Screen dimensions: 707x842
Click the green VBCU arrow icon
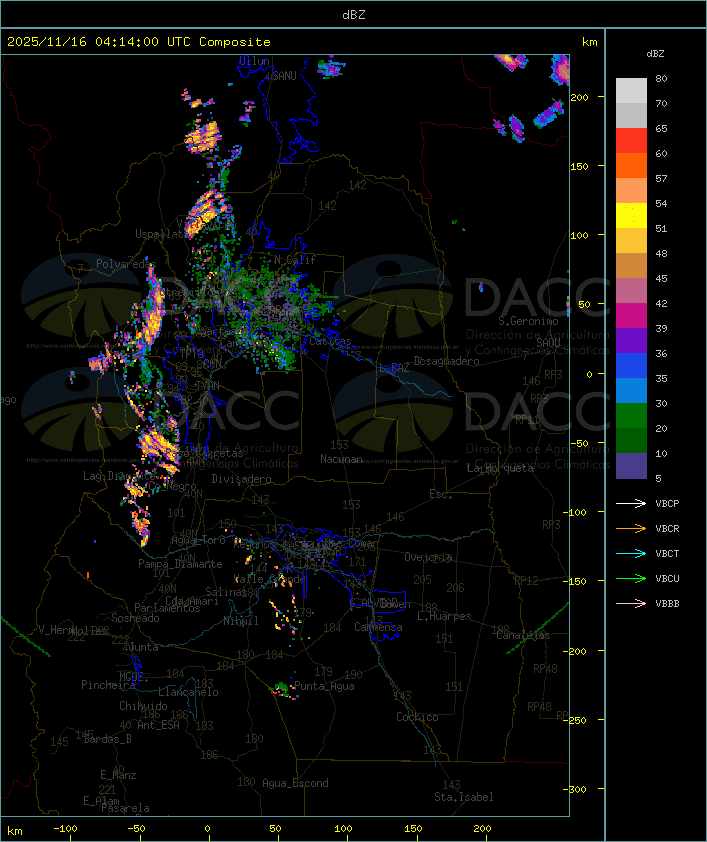tap(631, 578)
